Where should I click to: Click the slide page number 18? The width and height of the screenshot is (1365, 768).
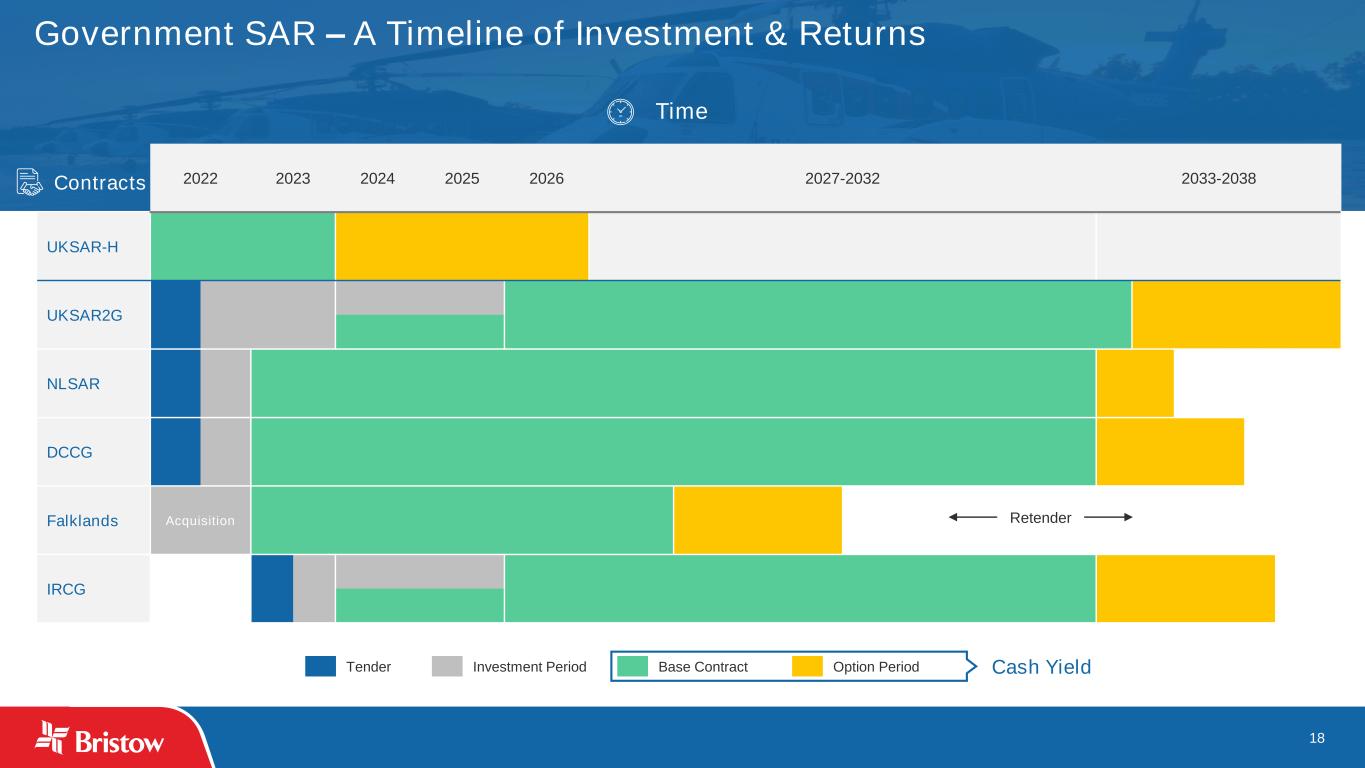coord(1316,738)
